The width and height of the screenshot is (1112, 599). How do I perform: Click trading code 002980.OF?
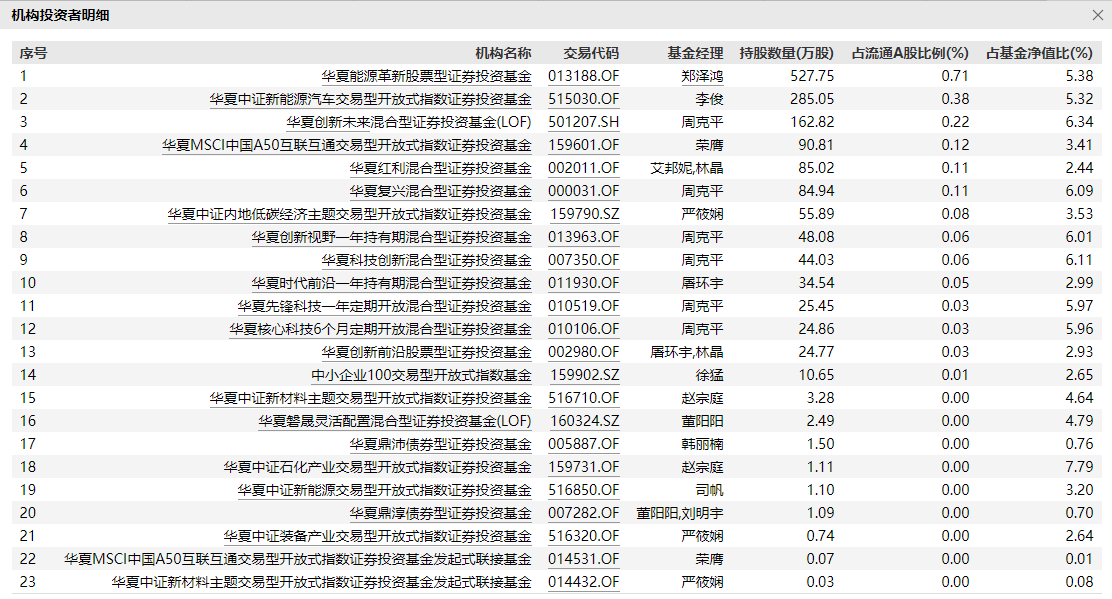point(584,352)
